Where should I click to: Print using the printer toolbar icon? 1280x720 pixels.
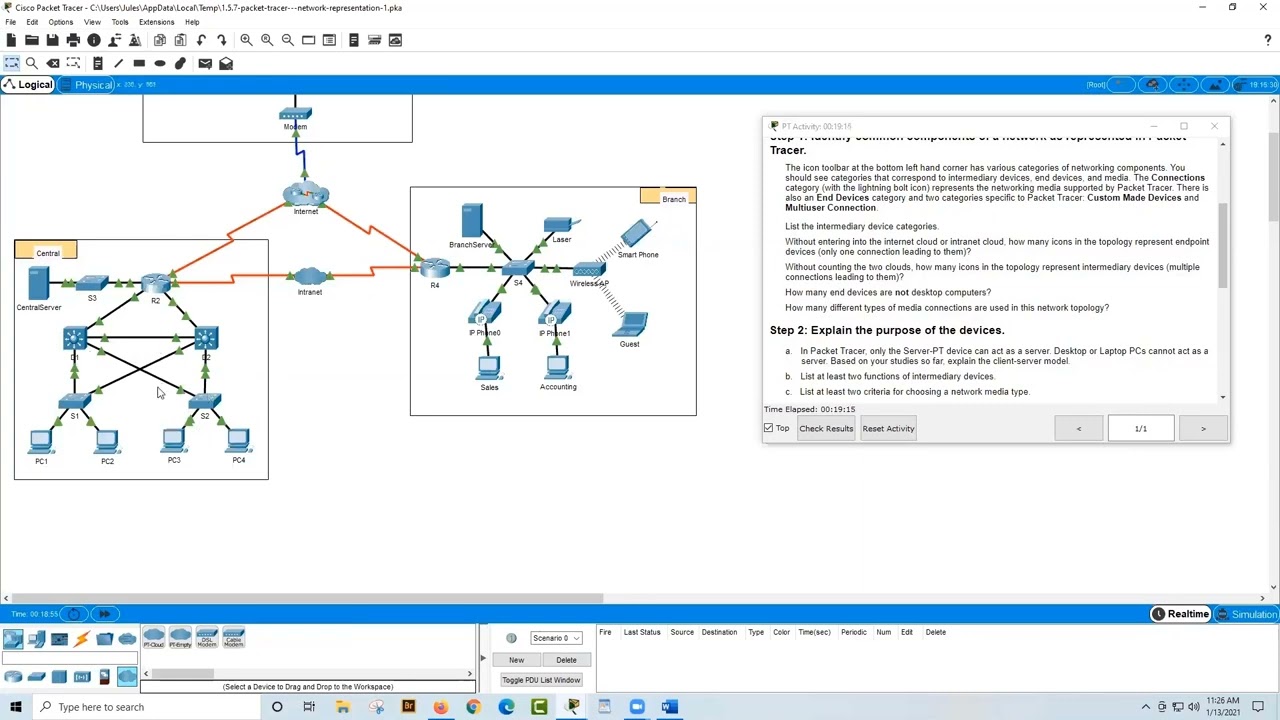point(73,40)
